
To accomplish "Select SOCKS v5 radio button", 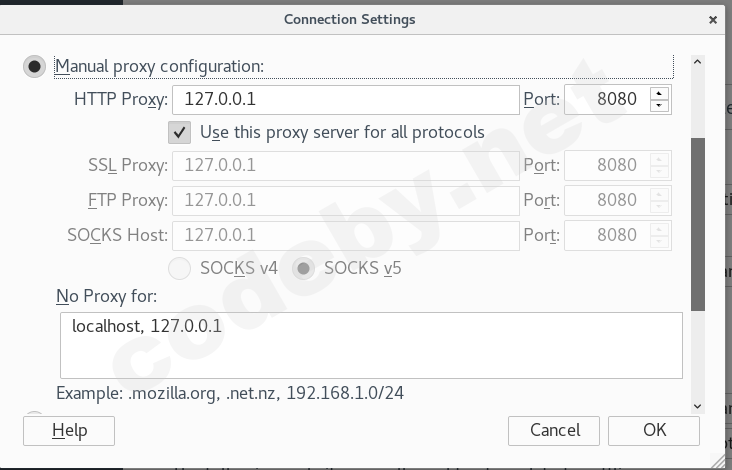I will pos(304,268).
